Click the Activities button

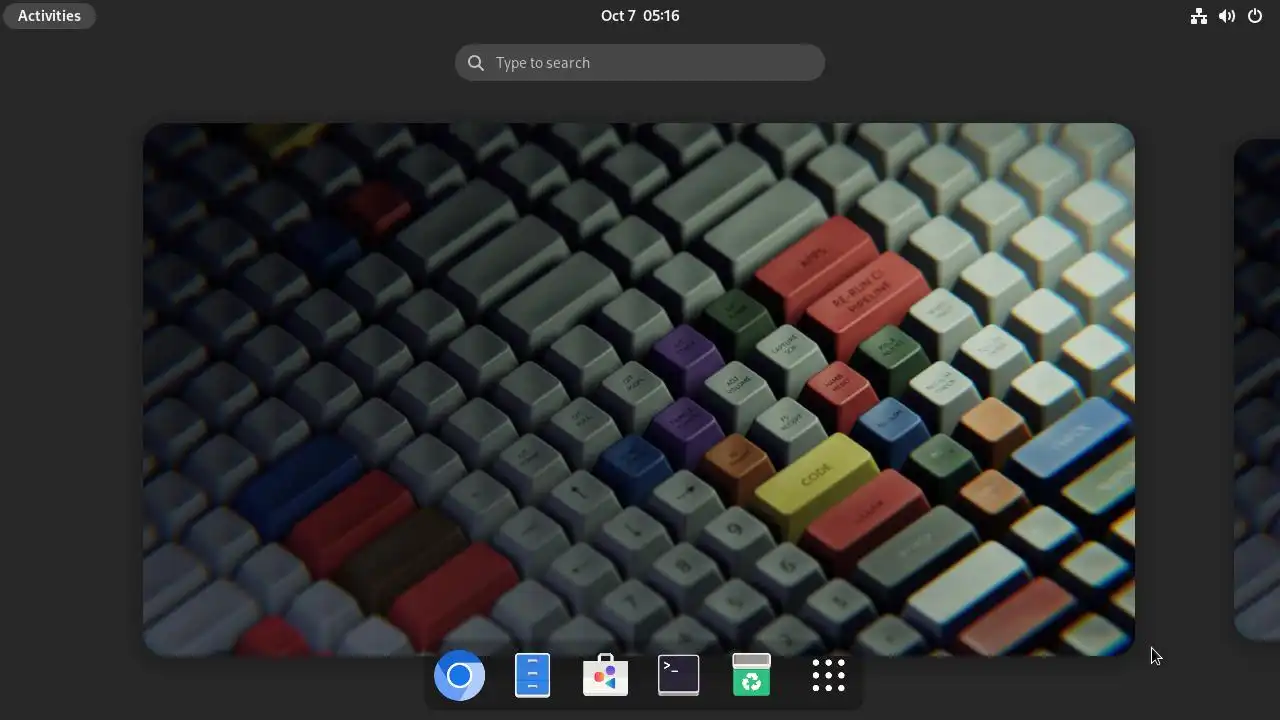point(49,15)
